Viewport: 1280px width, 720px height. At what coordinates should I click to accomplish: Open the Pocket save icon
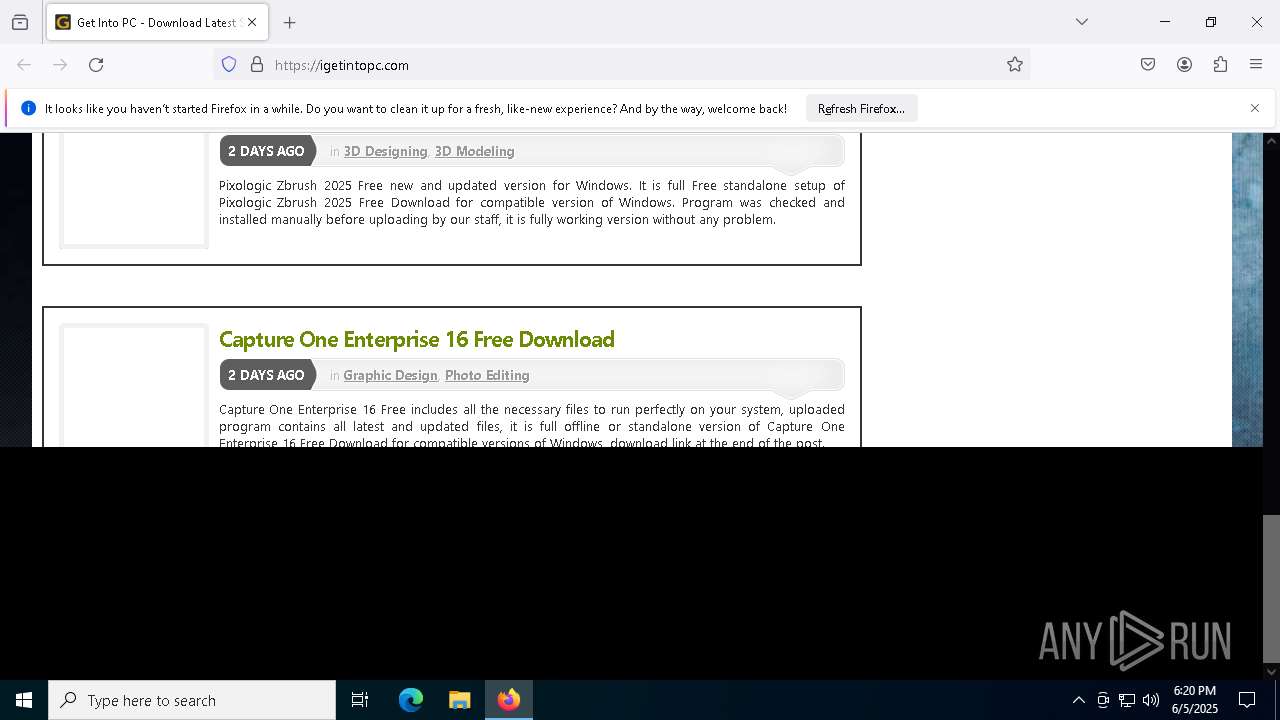coord(1148,65)
